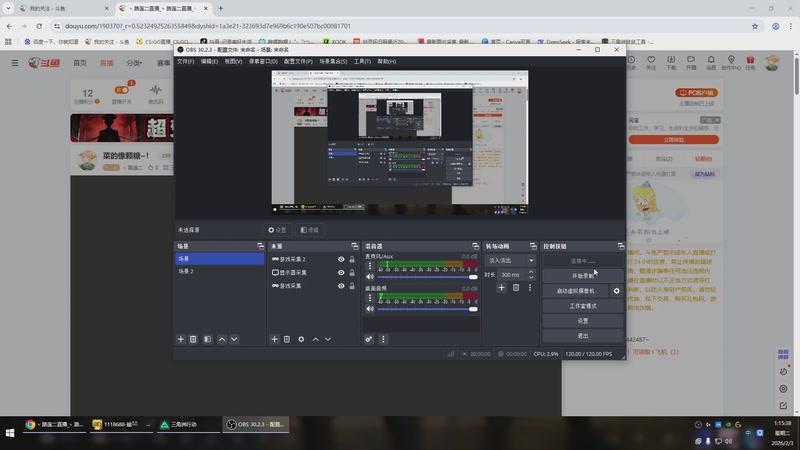
Task: Open 工具(T) menu in OBS
Action: 362,61
